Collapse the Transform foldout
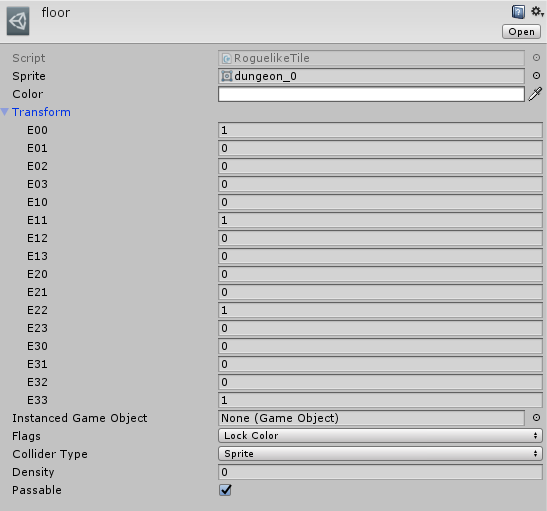 click(x=5, y=112)
